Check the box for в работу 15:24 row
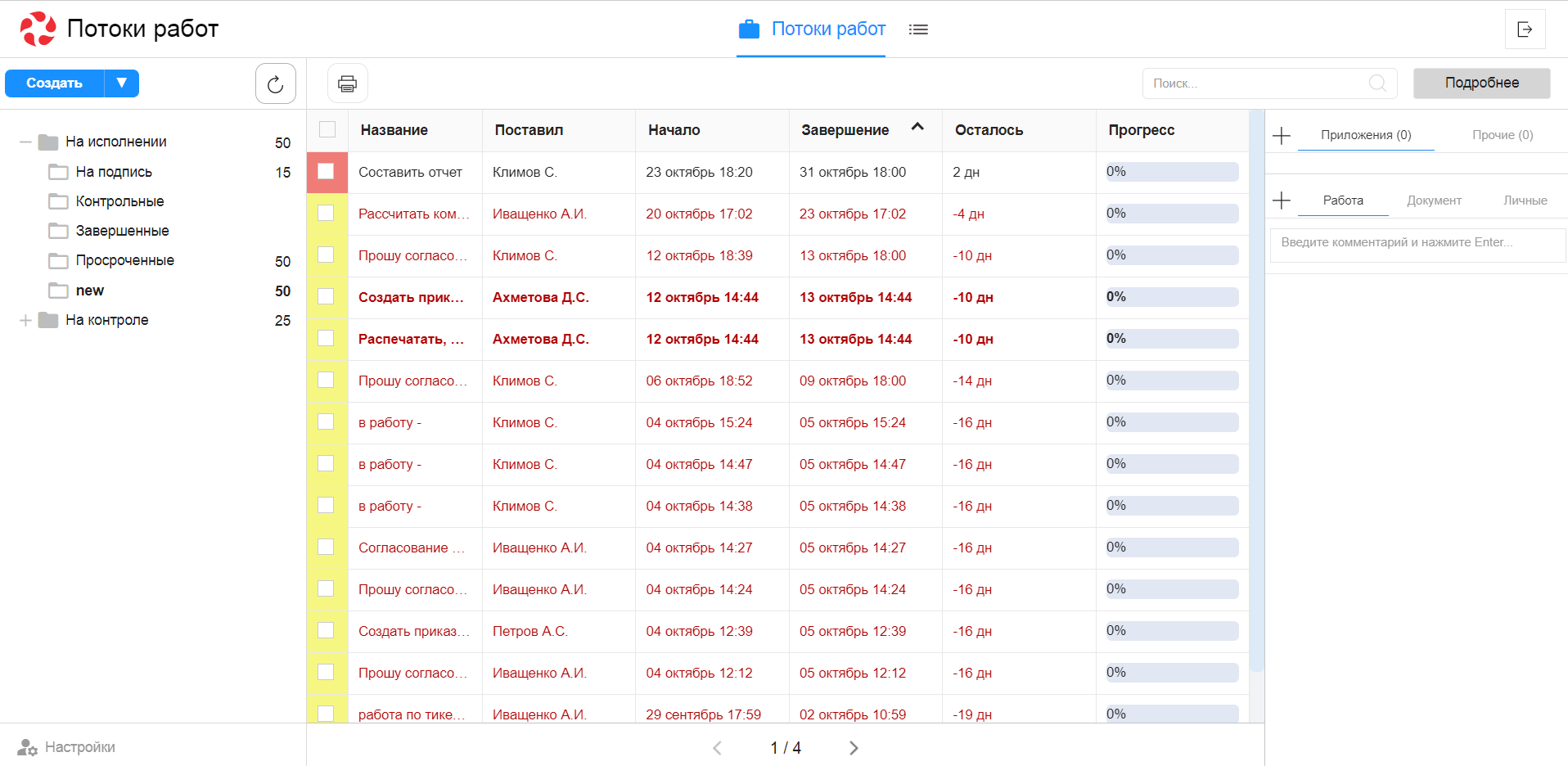Viewport: 1568px width, 766px height. pos(326,421)
